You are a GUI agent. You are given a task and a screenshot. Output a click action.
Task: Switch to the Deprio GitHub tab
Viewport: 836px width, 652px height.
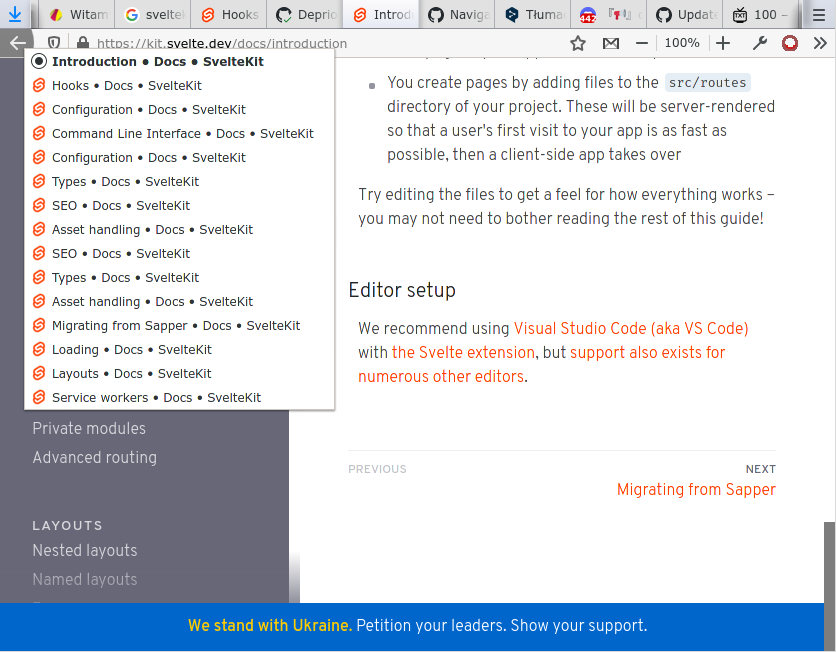click(x=306, y=15)
